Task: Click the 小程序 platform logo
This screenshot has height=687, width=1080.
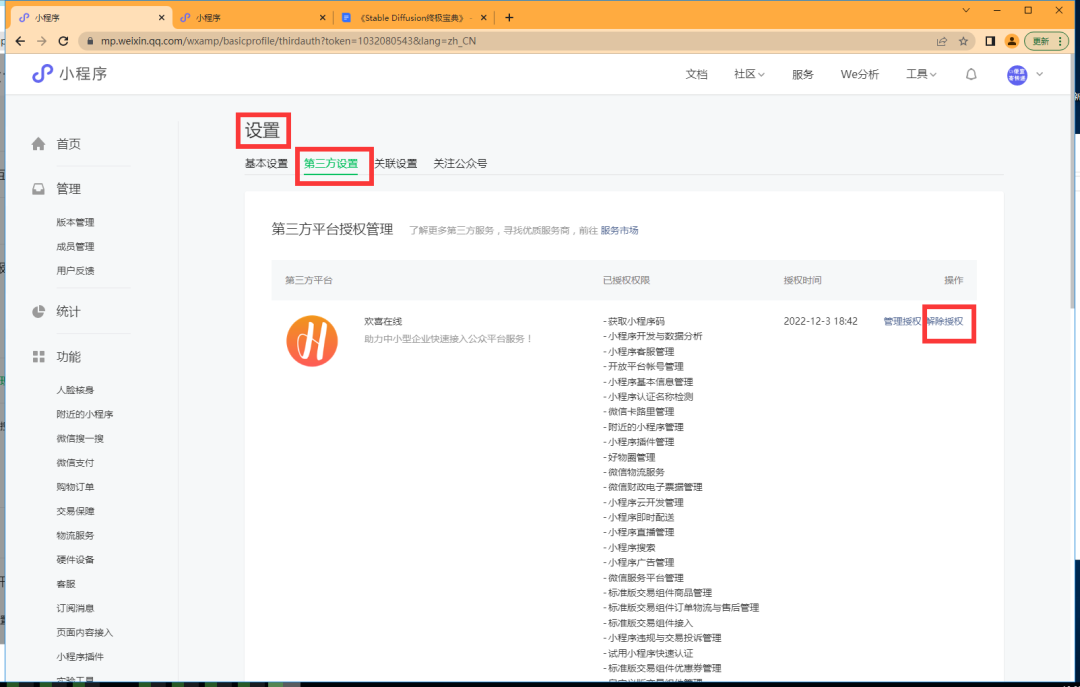Action: [43, 73]
